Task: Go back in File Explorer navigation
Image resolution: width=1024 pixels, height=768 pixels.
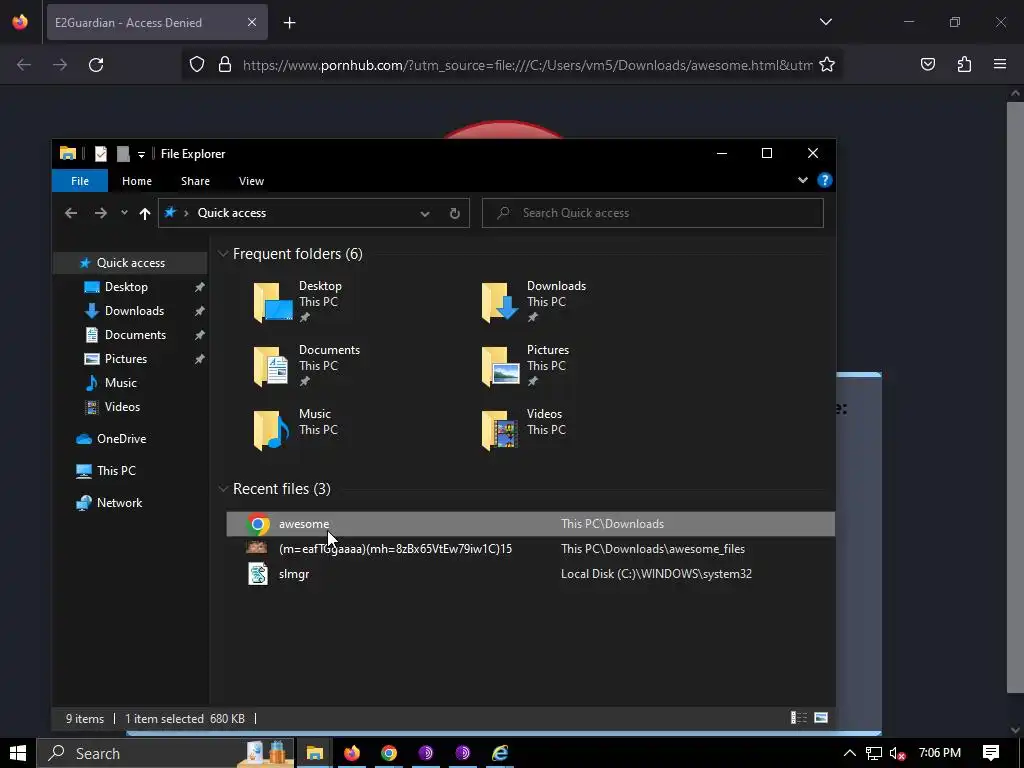Action: (71, 213)
